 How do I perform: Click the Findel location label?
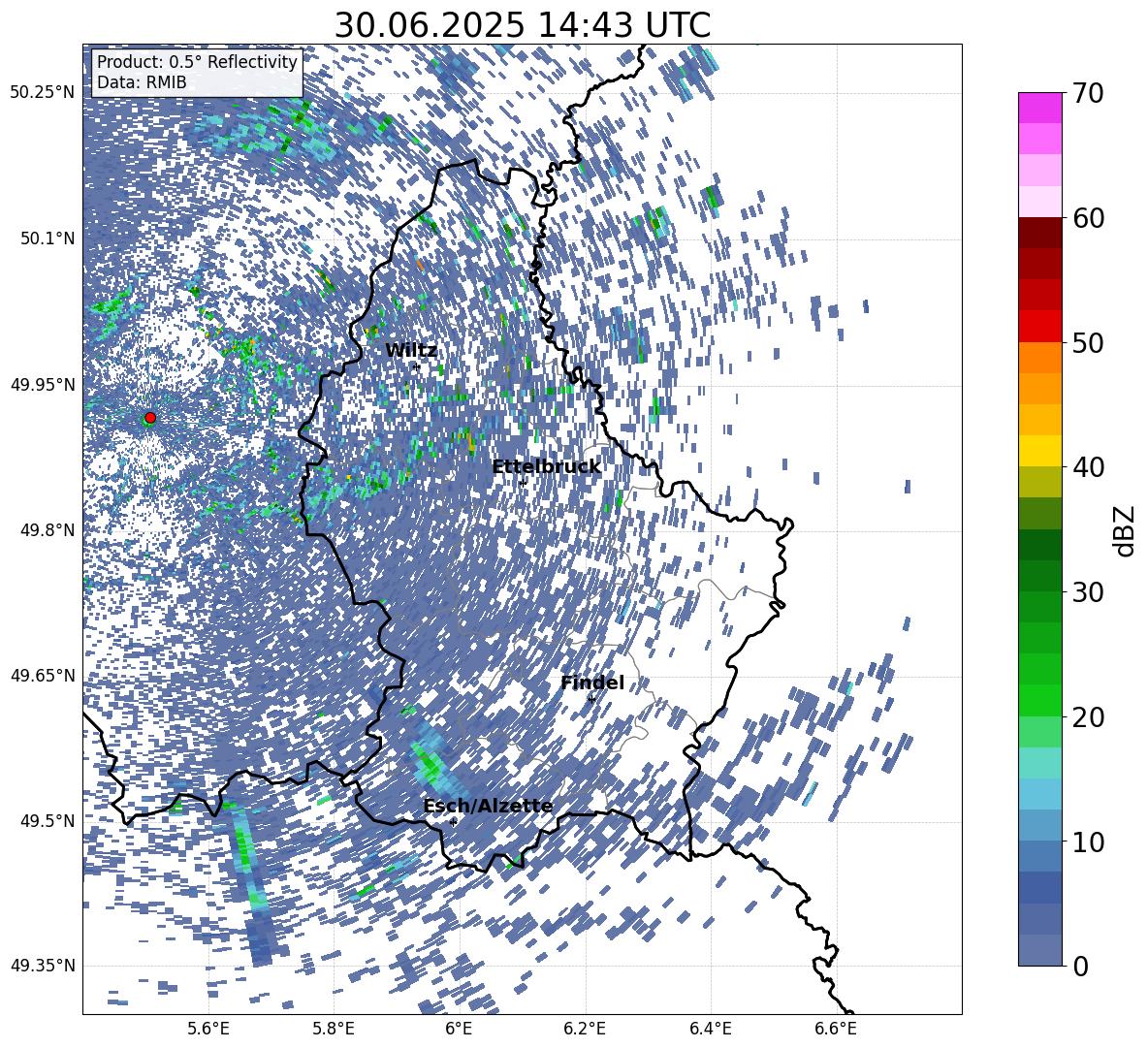coord(592,683)
